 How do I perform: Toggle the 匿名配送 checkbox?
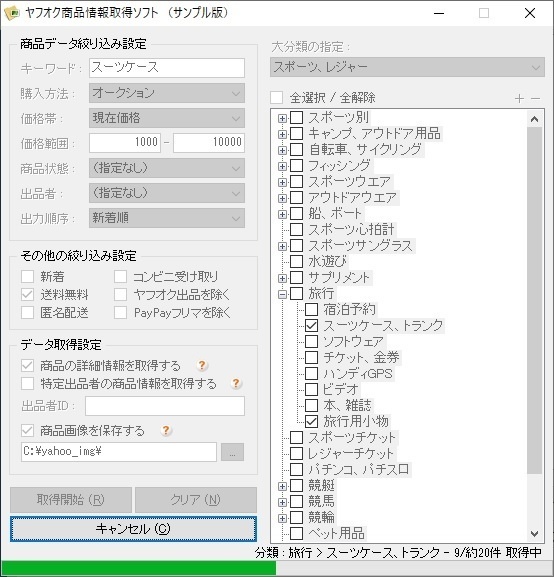point(28,313)
